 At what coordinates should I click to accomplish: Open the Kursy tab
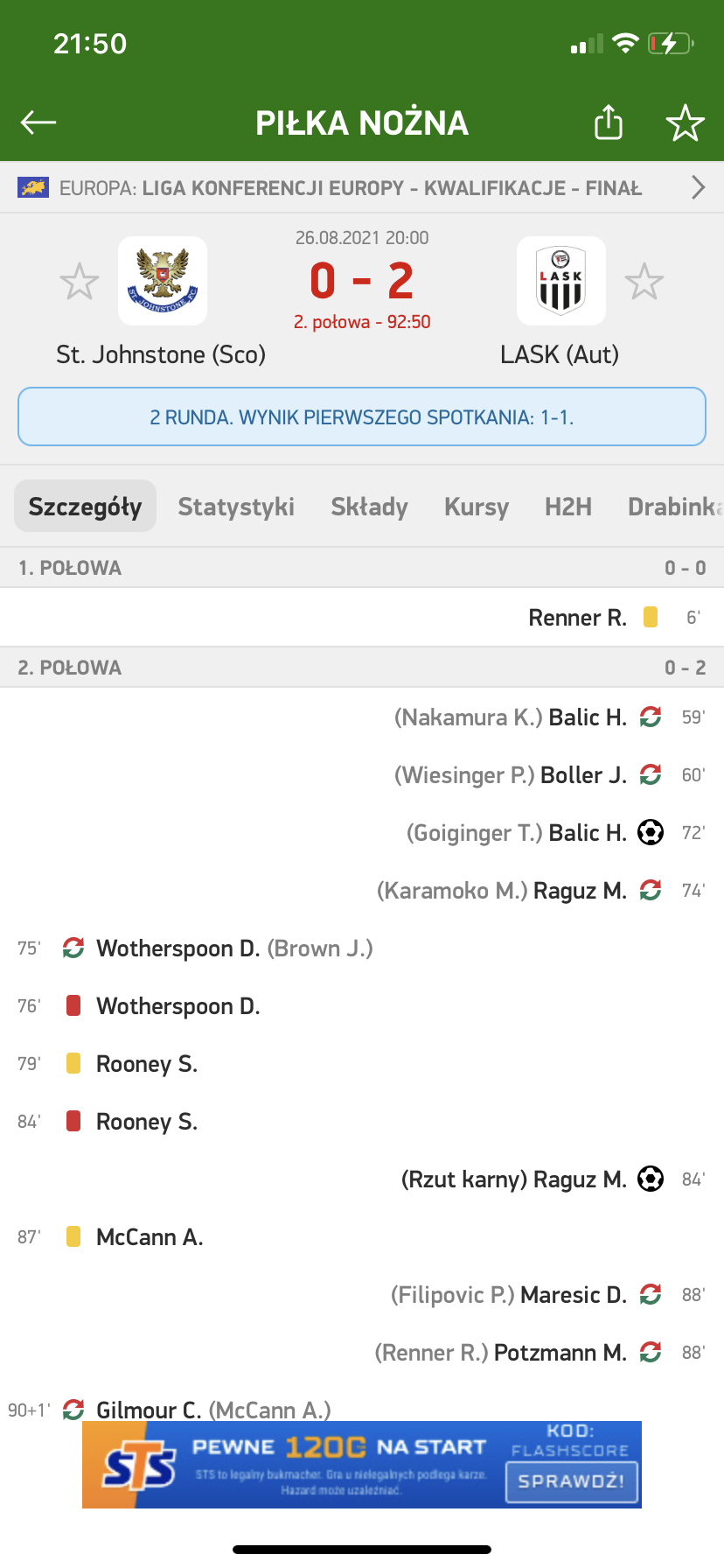[x=477, y=507]
